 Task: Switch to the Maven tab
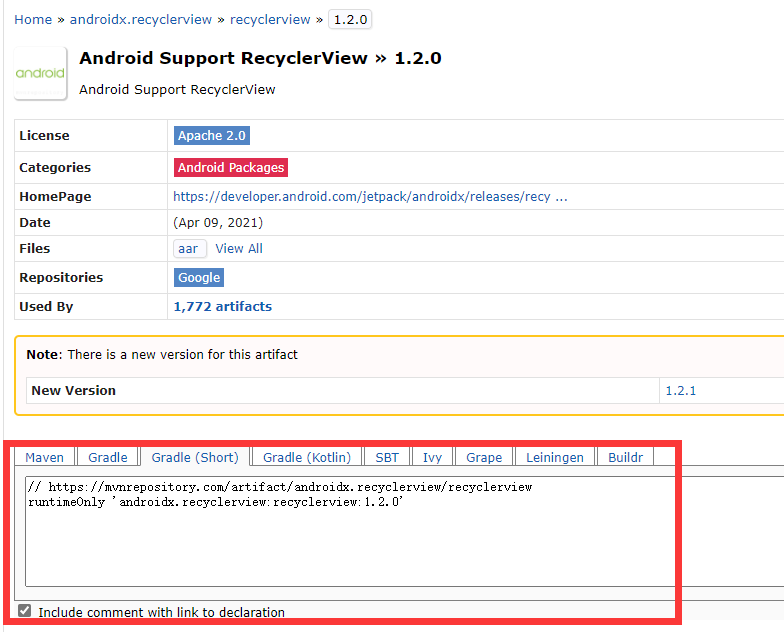(x=44, y=457)
